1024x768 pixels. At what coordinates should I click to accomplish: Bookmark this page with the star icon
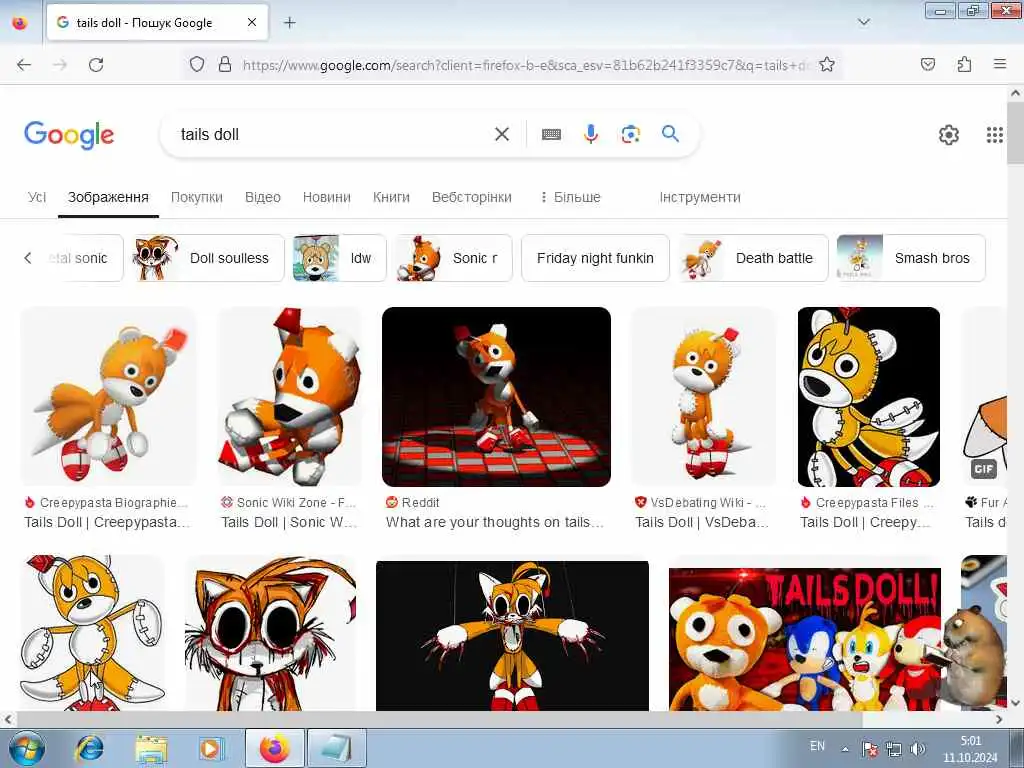coord(827,64)
